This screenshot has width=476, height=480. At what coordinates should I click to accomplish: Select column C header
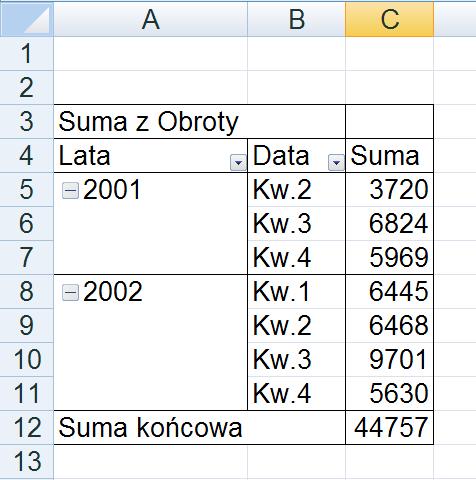(390, 19)
